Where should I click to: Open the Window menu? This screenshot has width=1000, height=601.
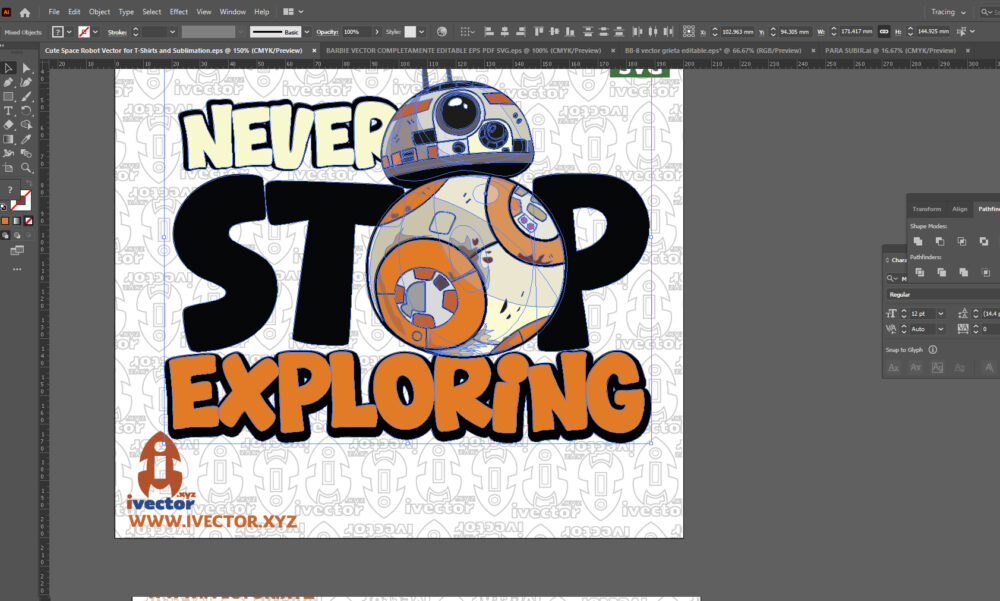click(x=232, y=11)
